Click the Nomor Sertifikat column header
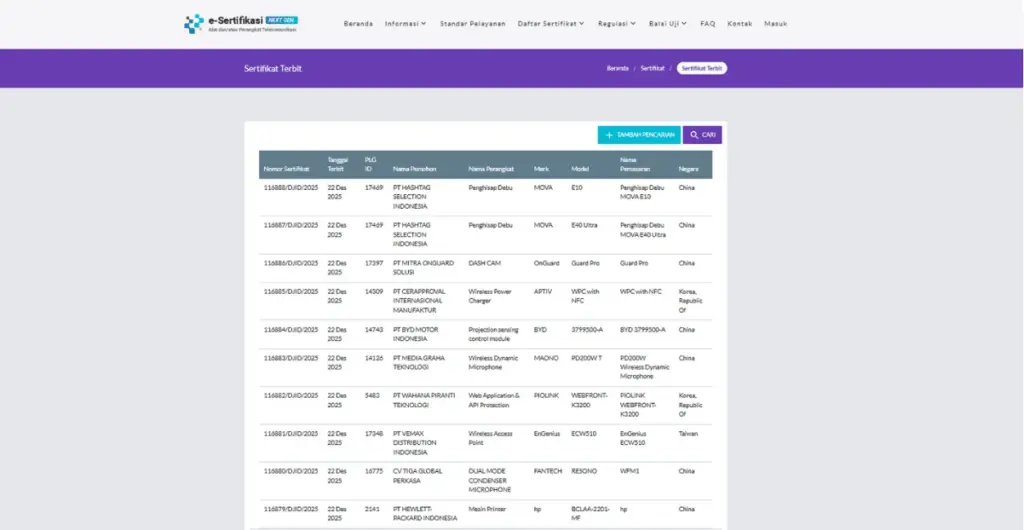Viewport: 1024px width, 530px height. point(286,169)
